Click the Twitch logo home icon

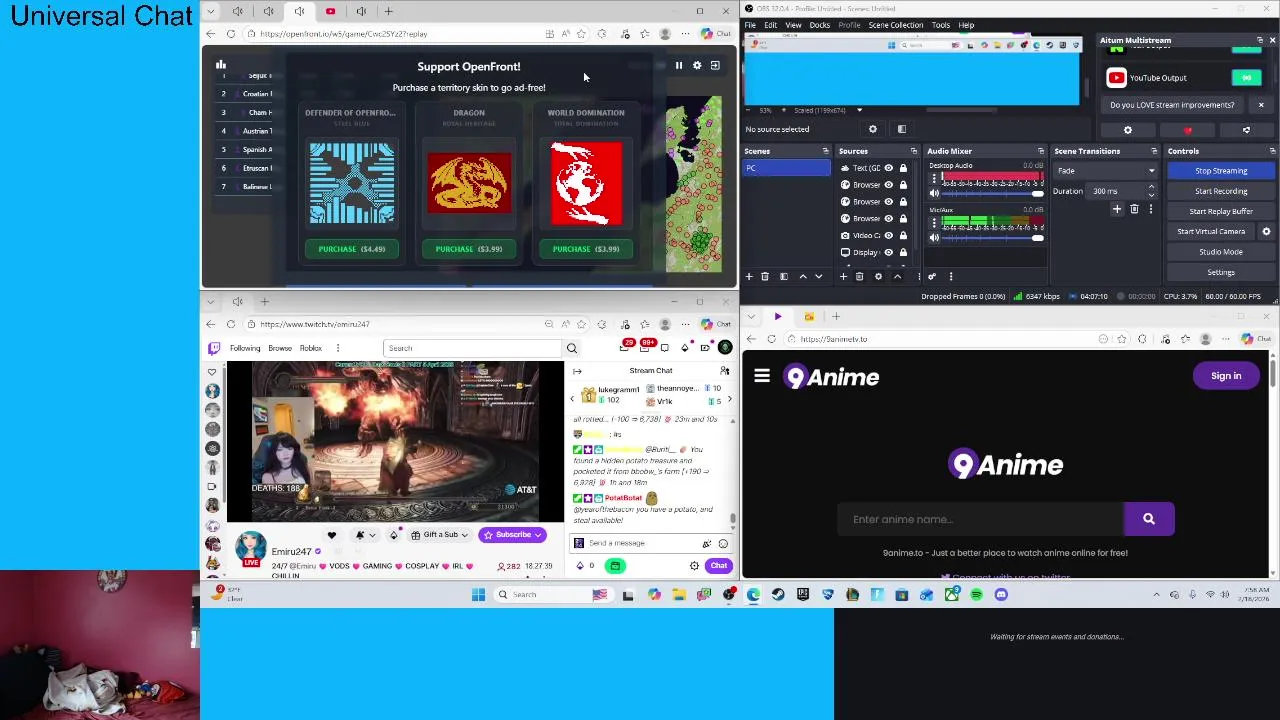213,348
